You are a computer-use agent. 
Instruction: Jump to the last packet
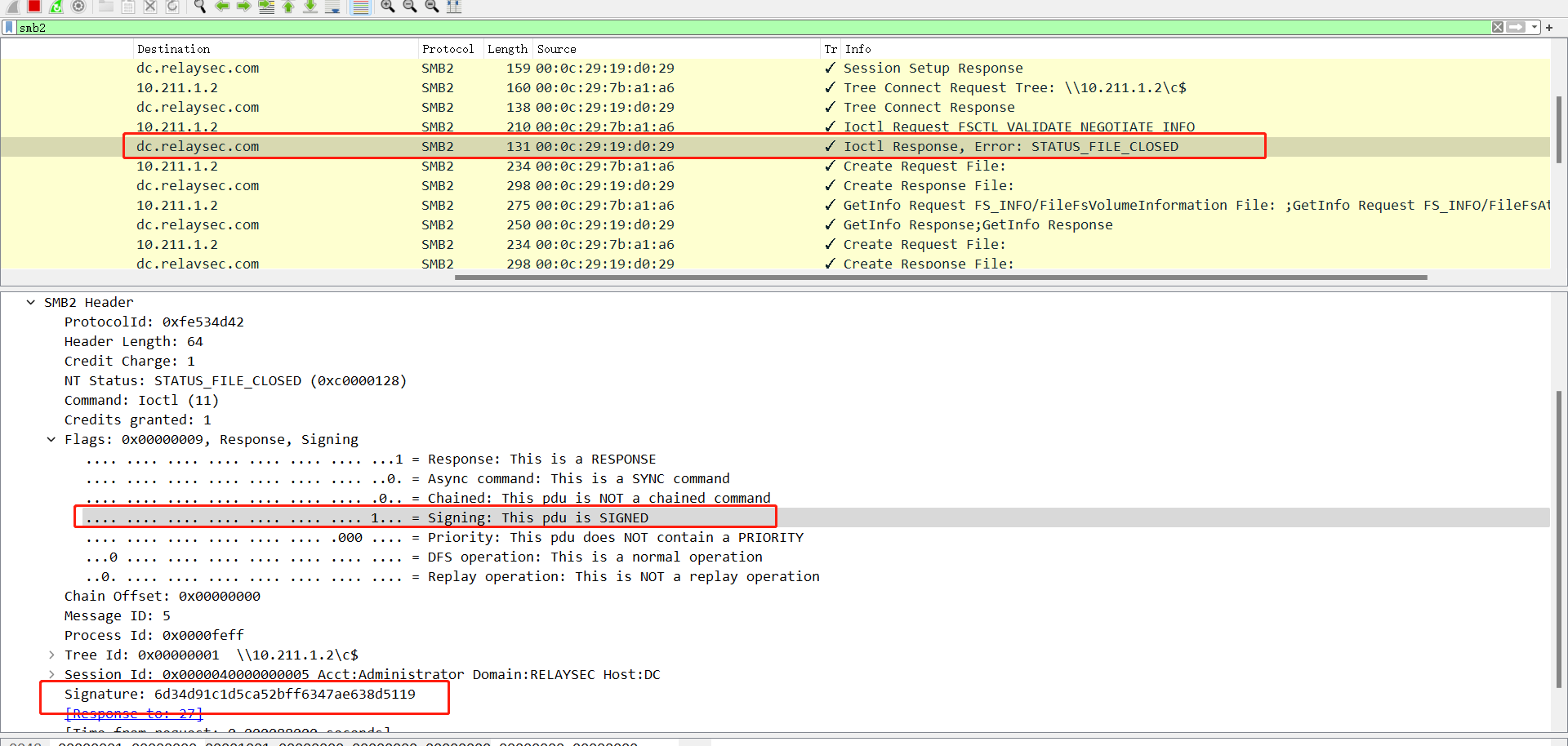click(310, 6)
